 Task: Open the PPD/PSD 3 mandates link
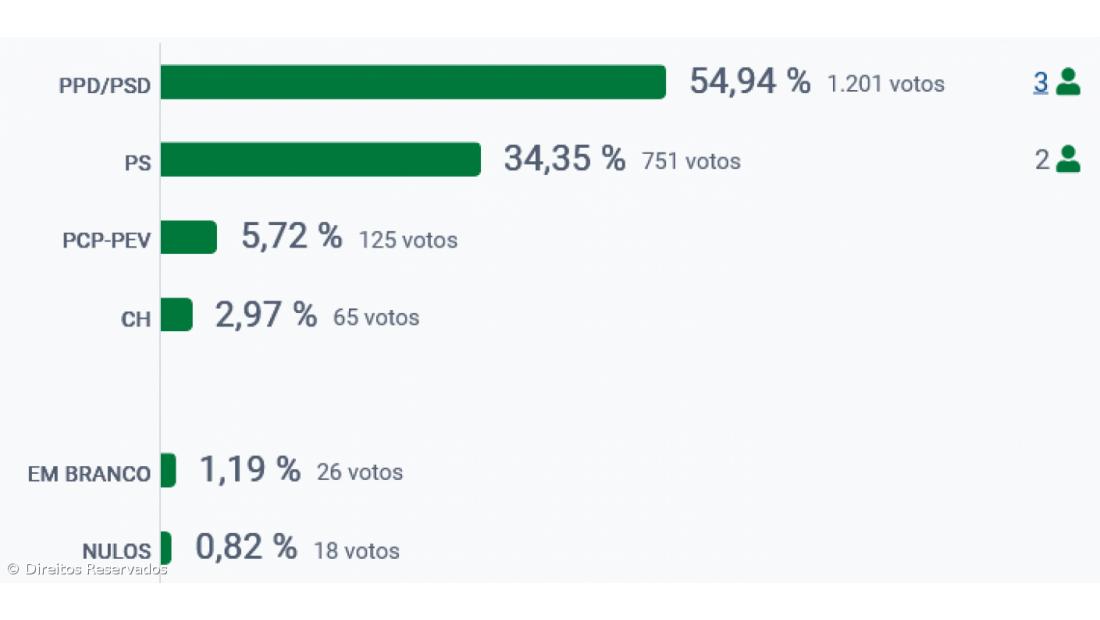pyautogui.click(x=1041, y=83)
